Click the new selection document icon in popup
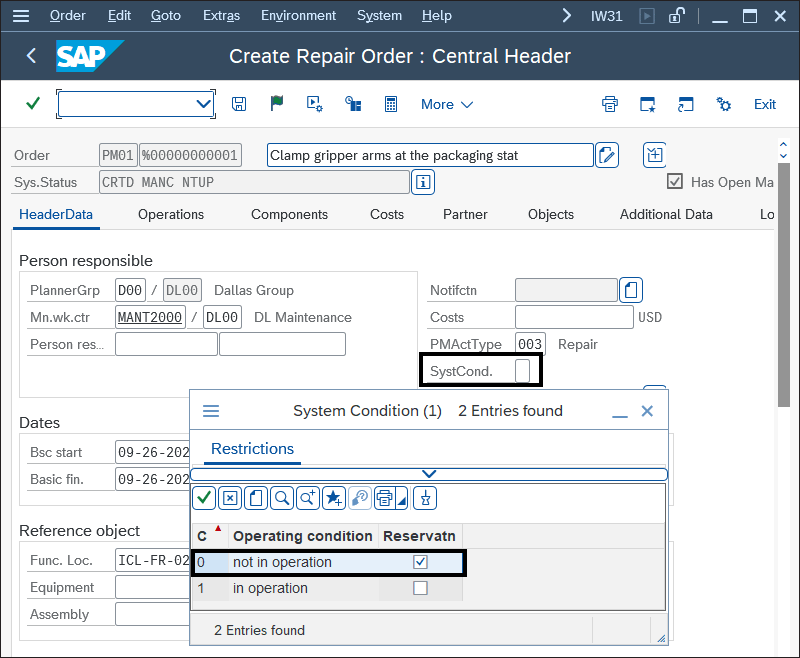Image resolution: width=800 pixels, height=658 pixels. 256,498
